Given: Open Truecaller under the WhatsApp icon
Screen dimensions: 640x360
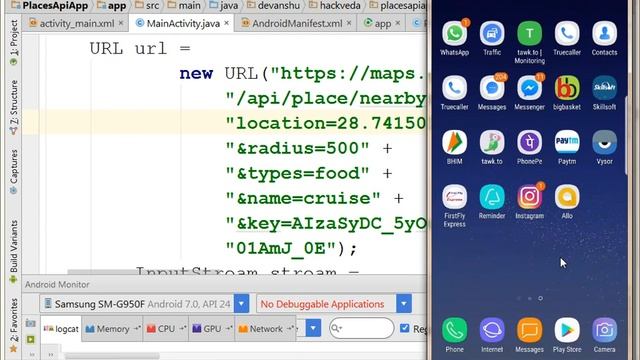Looking at the screenshot, I should pos(454,88).
